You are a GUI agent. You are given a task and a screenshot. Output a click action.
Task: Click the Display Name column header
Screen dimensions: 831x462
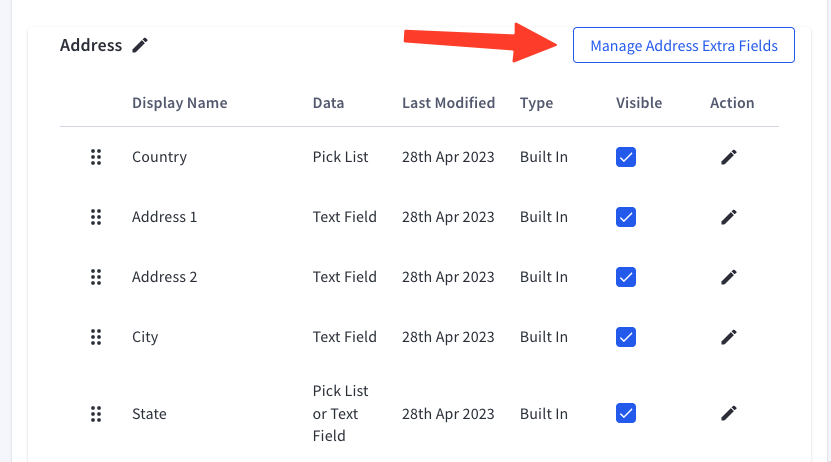[180, 103]
